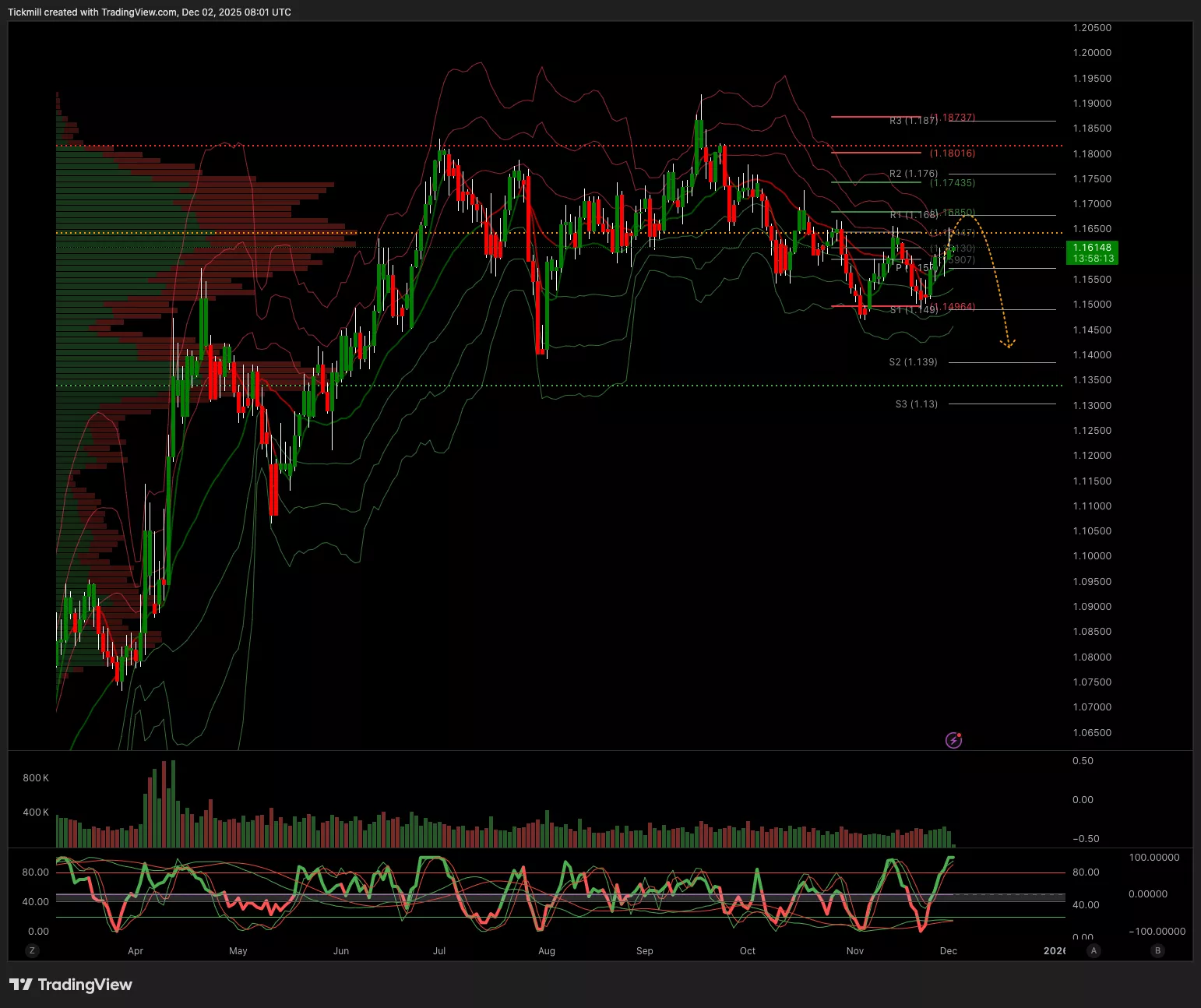Select the S3 (1.13) pivot label
The height and width of the screenshot is (1008, 1201).
pos(916,404)
